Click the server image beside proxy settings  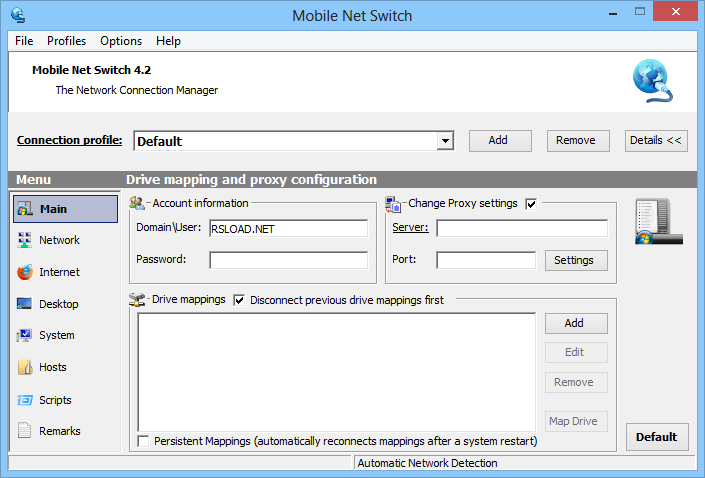tap(659, 222)
